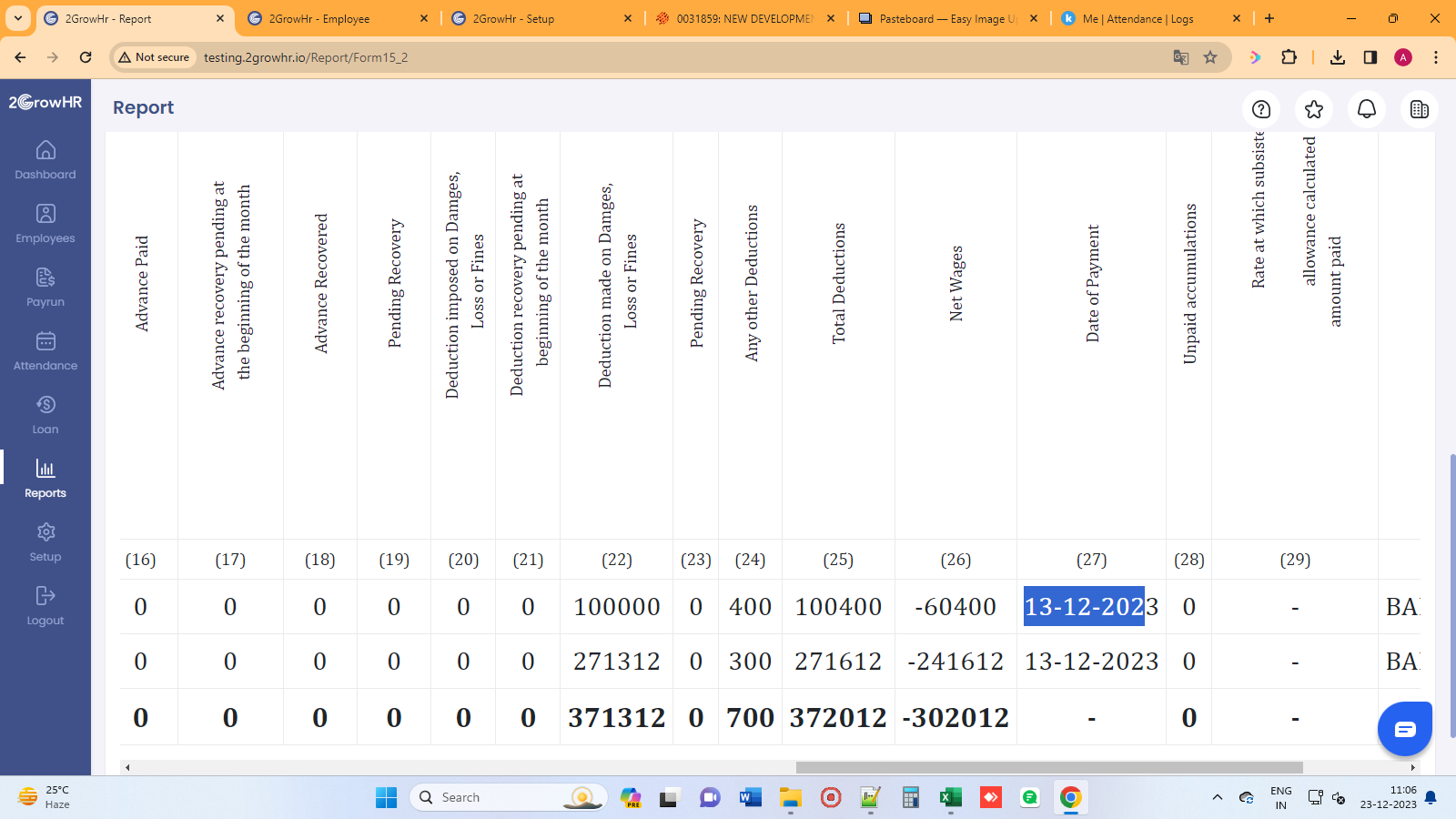
Task: Open weather widget 25°C Haze
Action: pyautogui.click(x=45, y=797)
